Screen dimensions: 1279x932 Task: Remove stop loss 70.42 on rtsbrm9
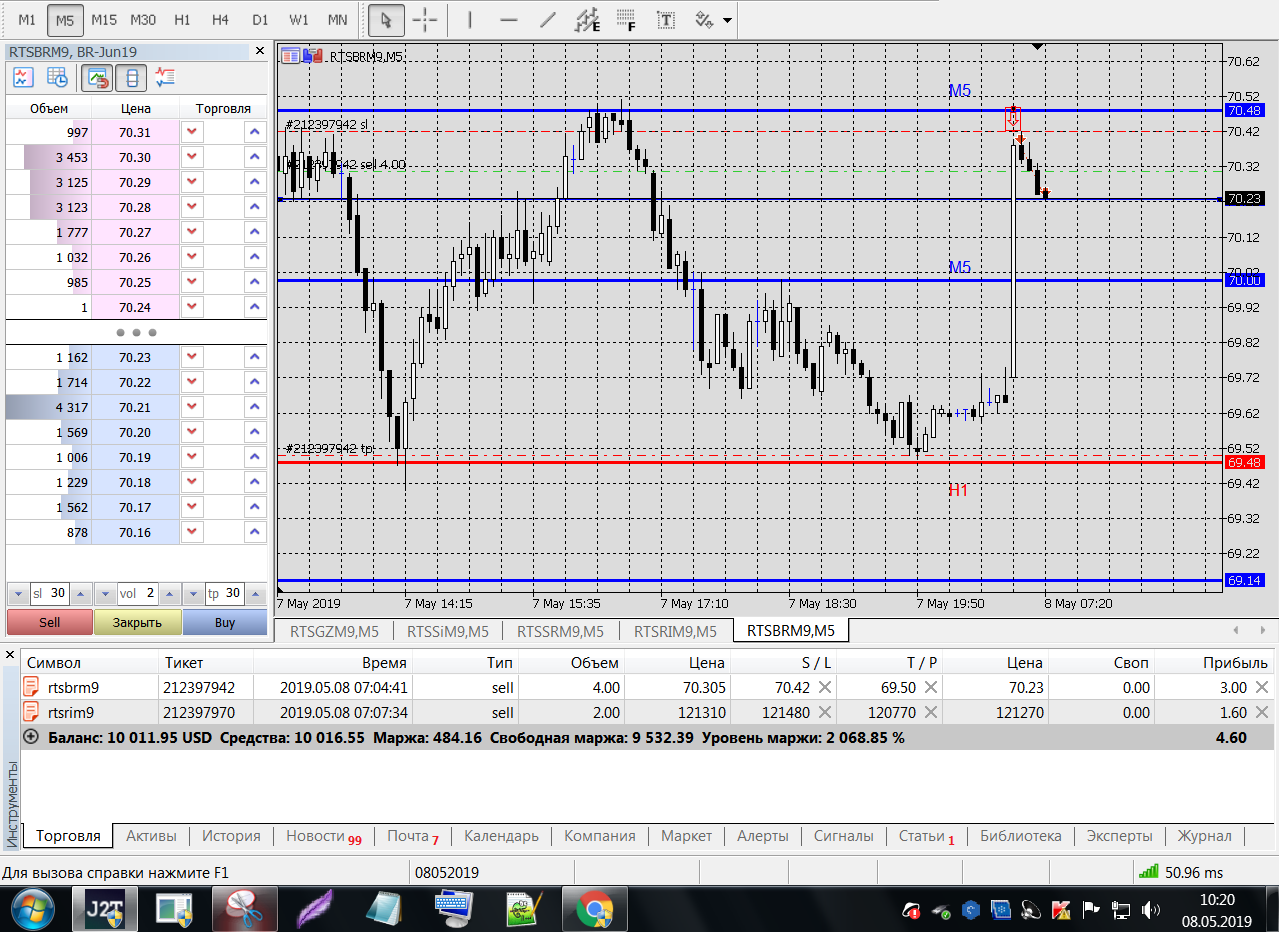824,687
